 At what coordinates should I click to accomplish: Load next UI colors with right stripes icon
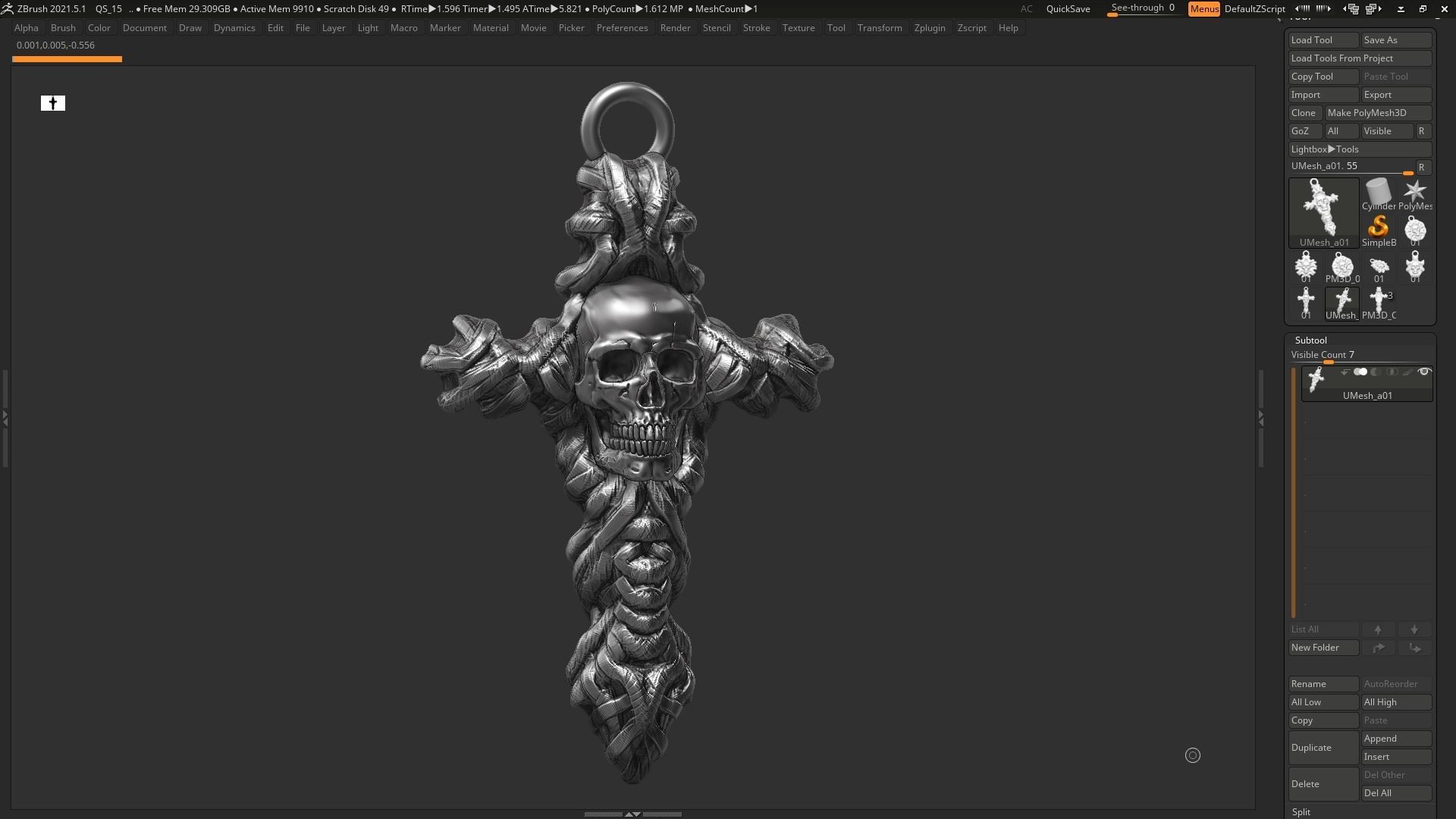pyautogui.click(x=1323, y=8)
